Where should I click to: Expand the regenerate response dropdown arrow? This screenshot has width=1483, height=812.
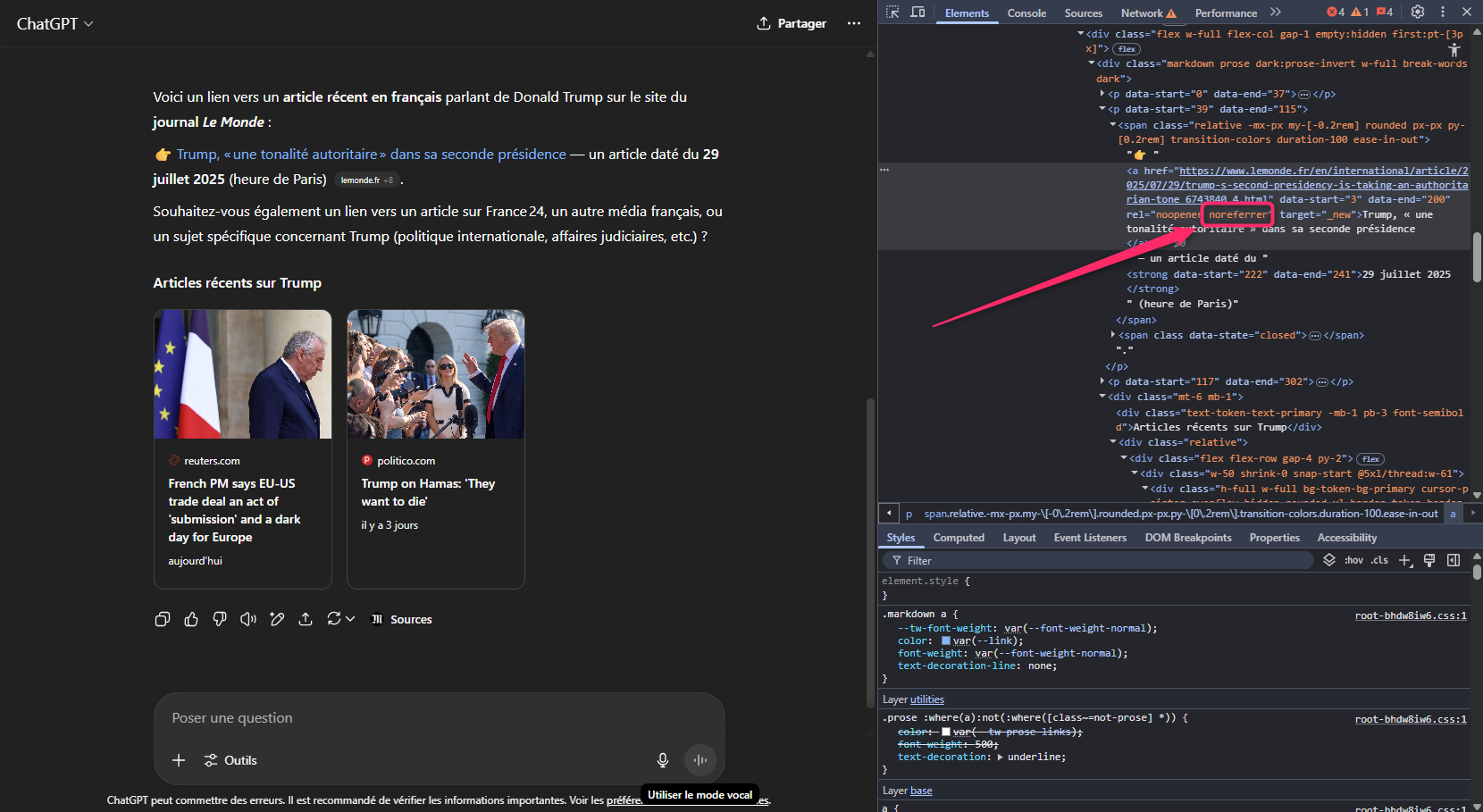click(x=350, y=619)
